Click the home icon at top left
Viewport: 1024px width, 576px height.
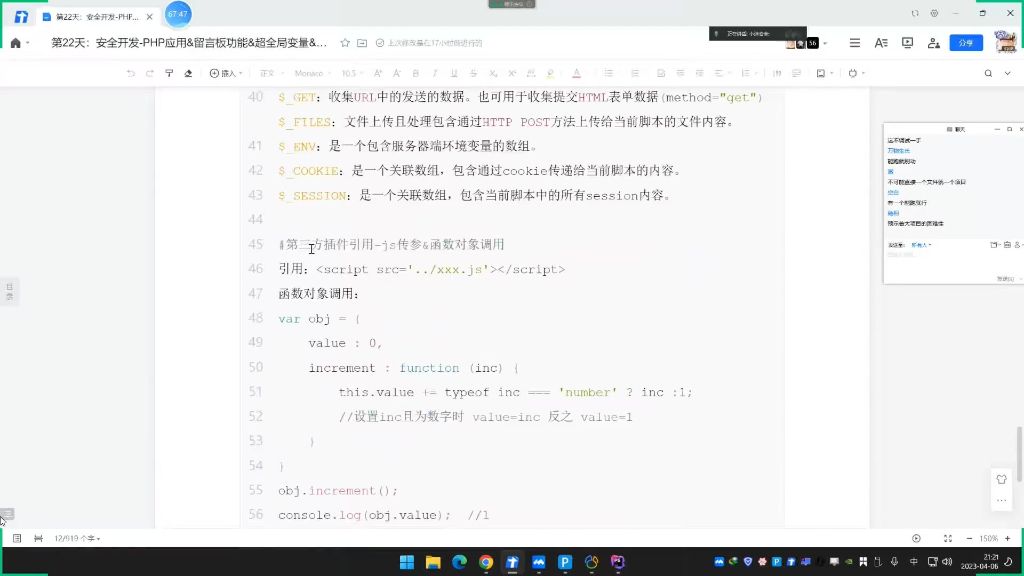[16, 43]
